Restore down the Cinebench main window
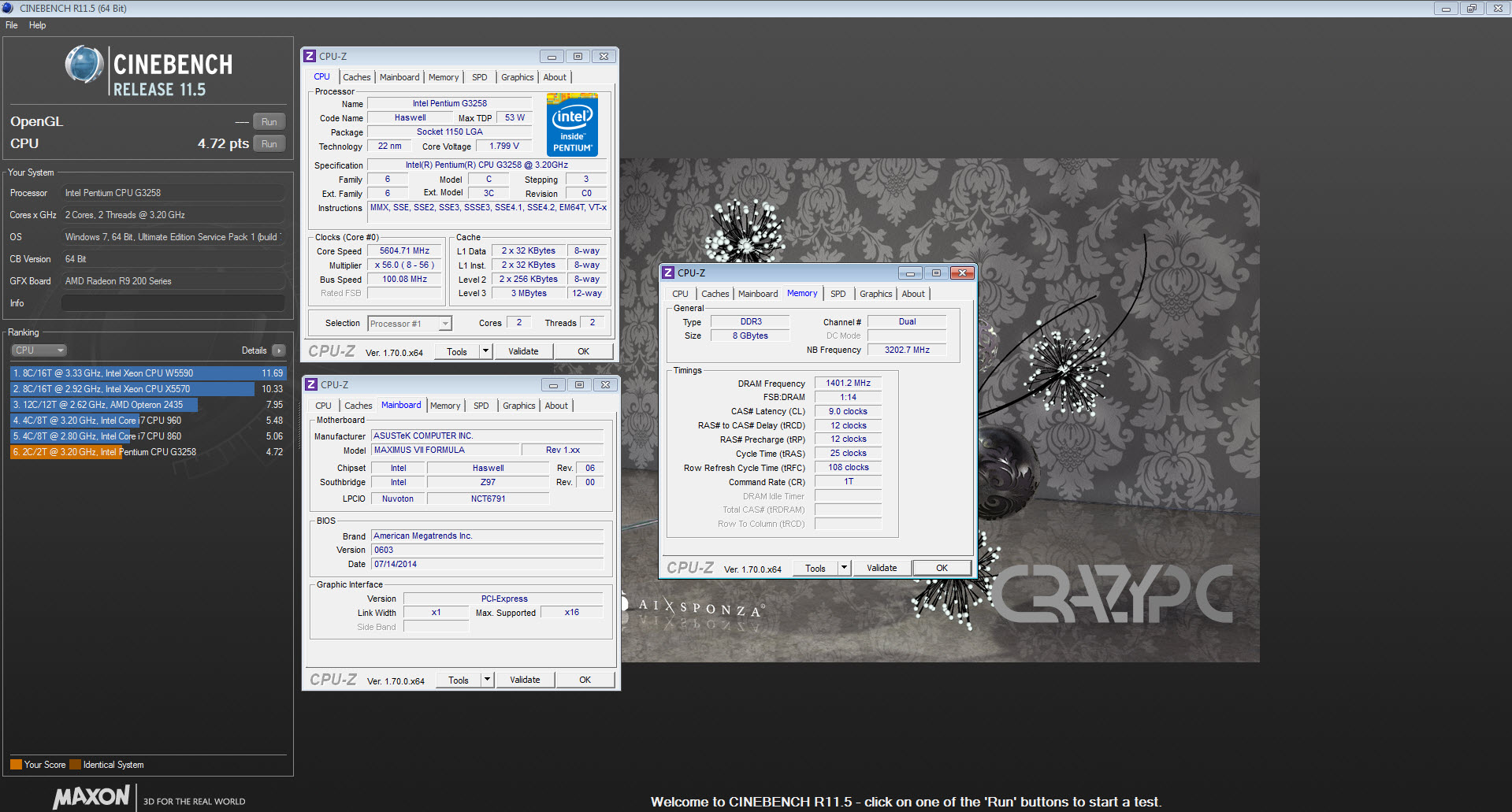 (x=1471, y=9)
